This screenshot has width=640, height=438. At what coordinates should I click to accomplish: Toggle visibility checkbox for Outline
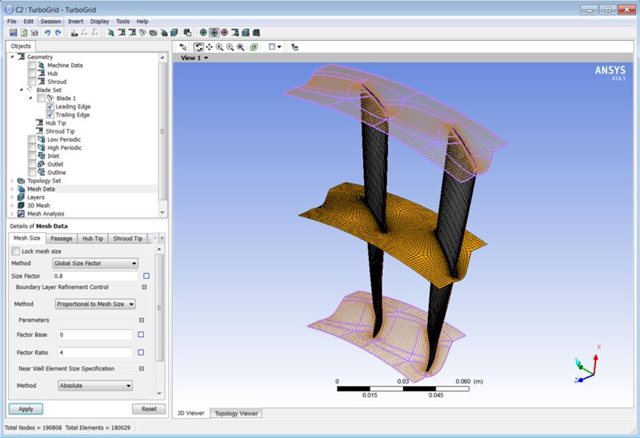coord(32,172)
